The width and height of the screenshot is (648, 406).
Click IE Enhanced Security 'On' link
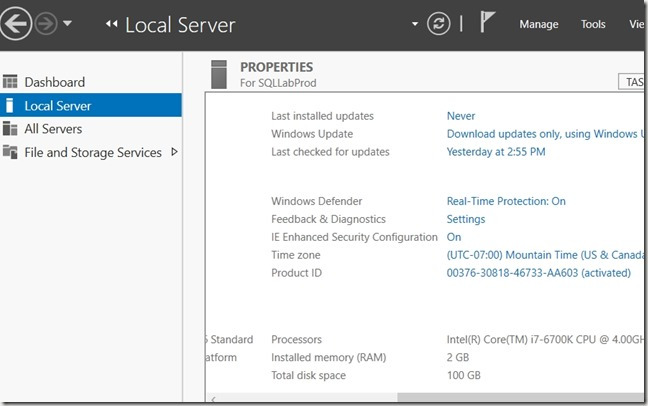tap(454, 237)
